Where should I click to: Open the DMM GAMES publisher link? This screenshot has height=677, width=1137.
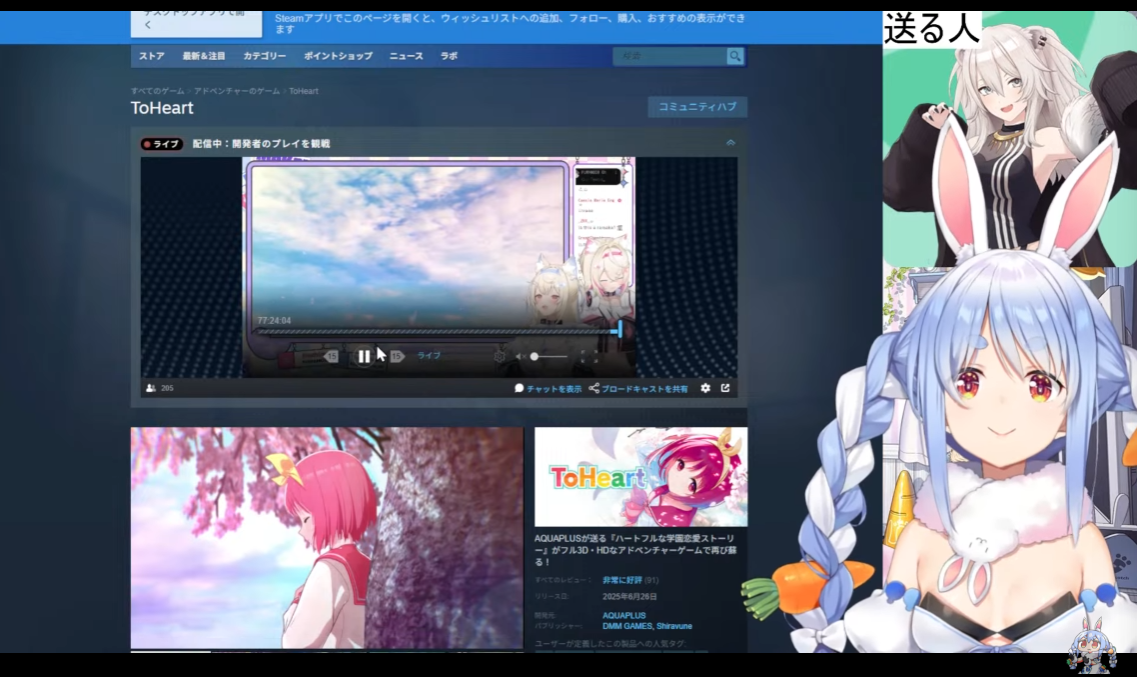[627, 626]
